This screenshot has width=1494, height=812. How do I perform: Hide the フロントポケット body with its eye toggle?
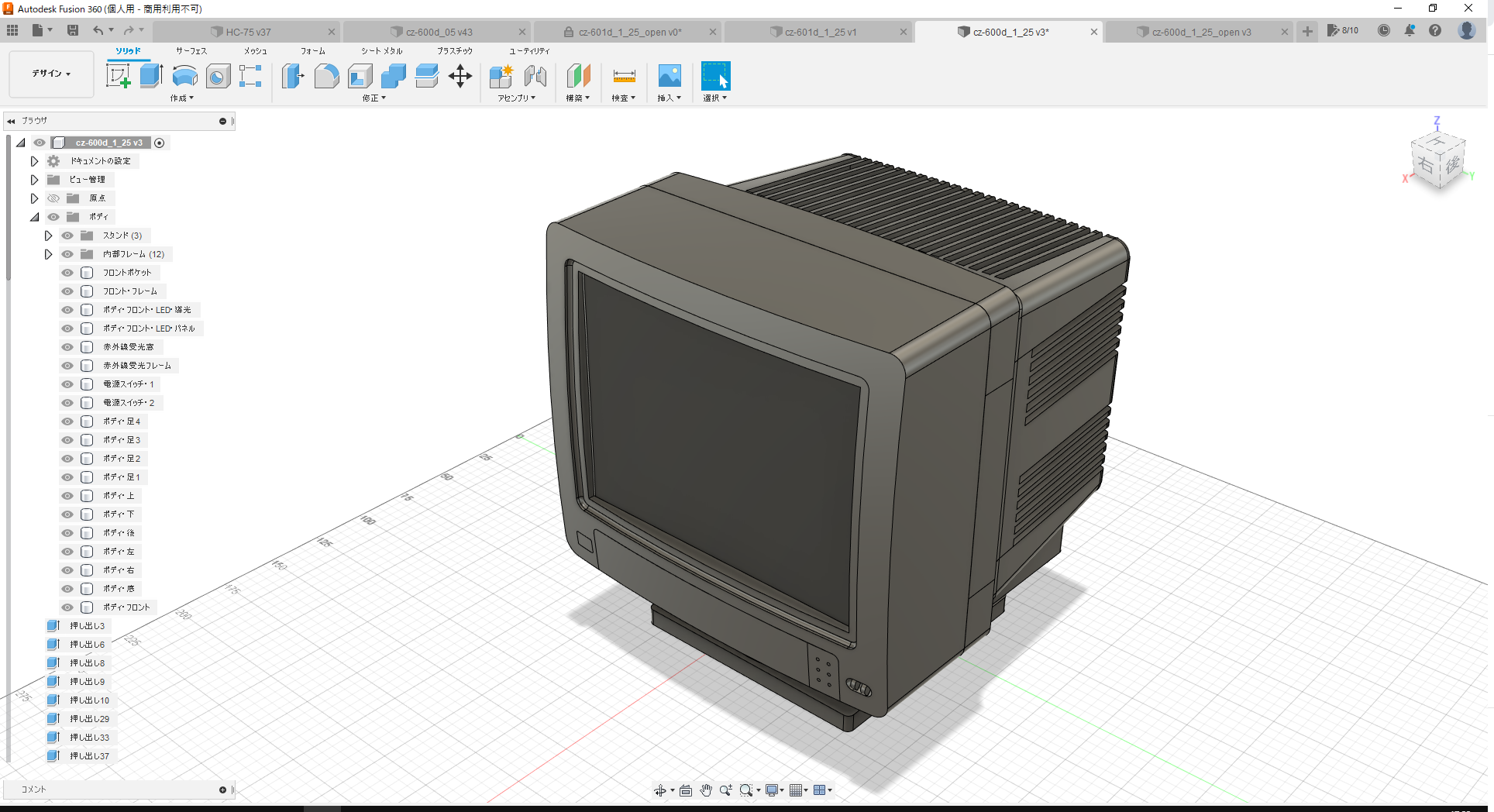(x=67, y=272)
